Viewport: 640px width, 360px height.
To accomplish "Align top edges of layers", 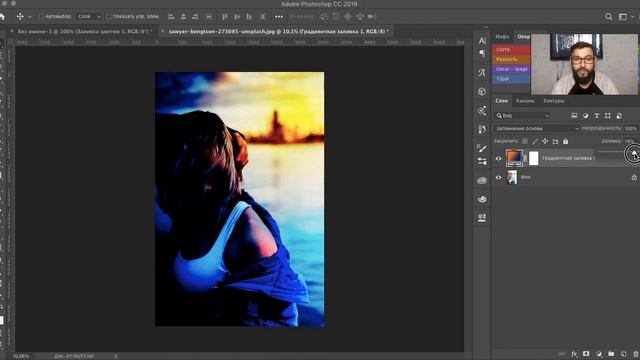I will click(x=224, y=16).
